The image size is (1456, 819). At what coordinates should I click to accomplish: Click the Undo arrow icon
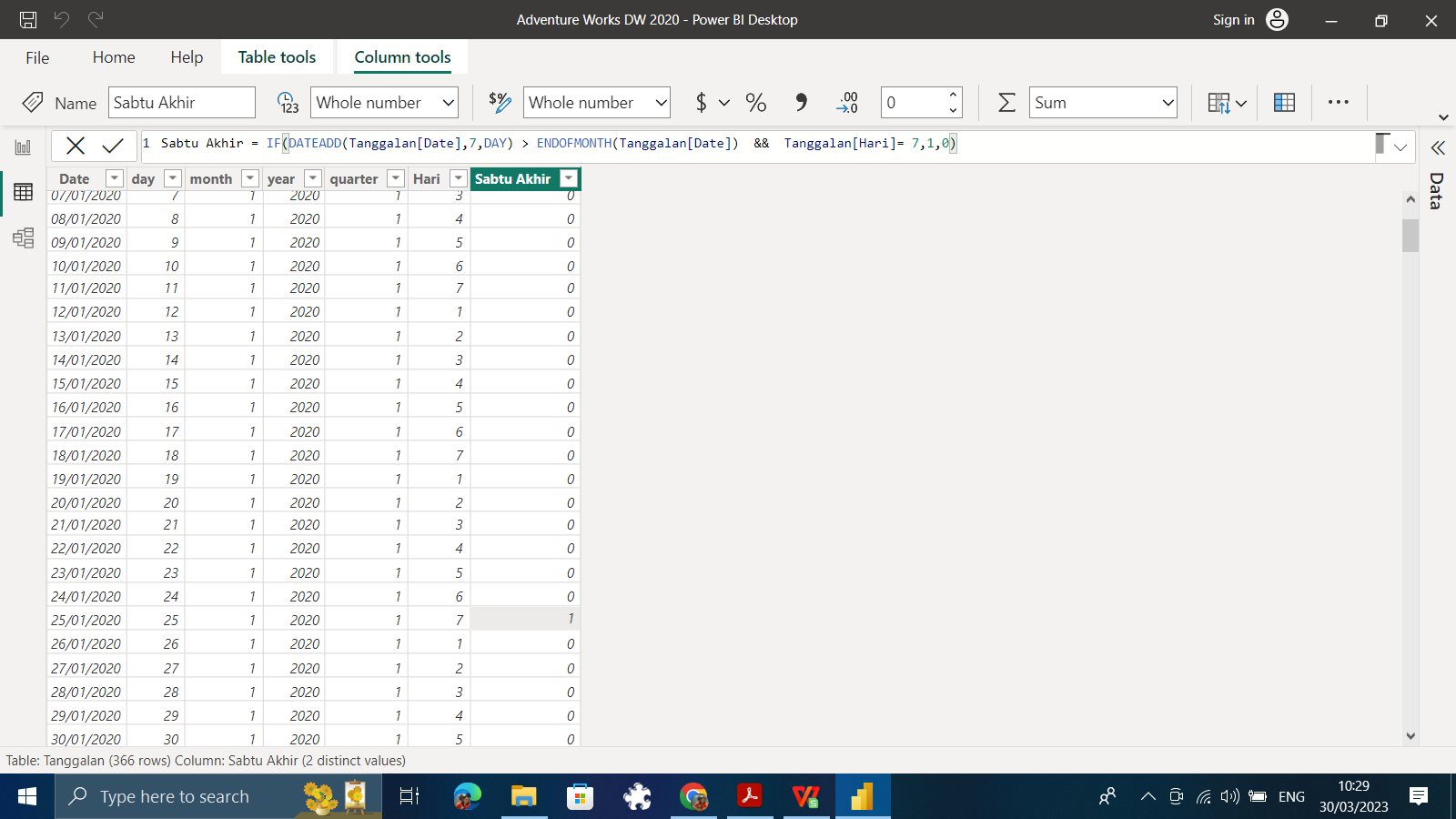(x=62, y=19)
